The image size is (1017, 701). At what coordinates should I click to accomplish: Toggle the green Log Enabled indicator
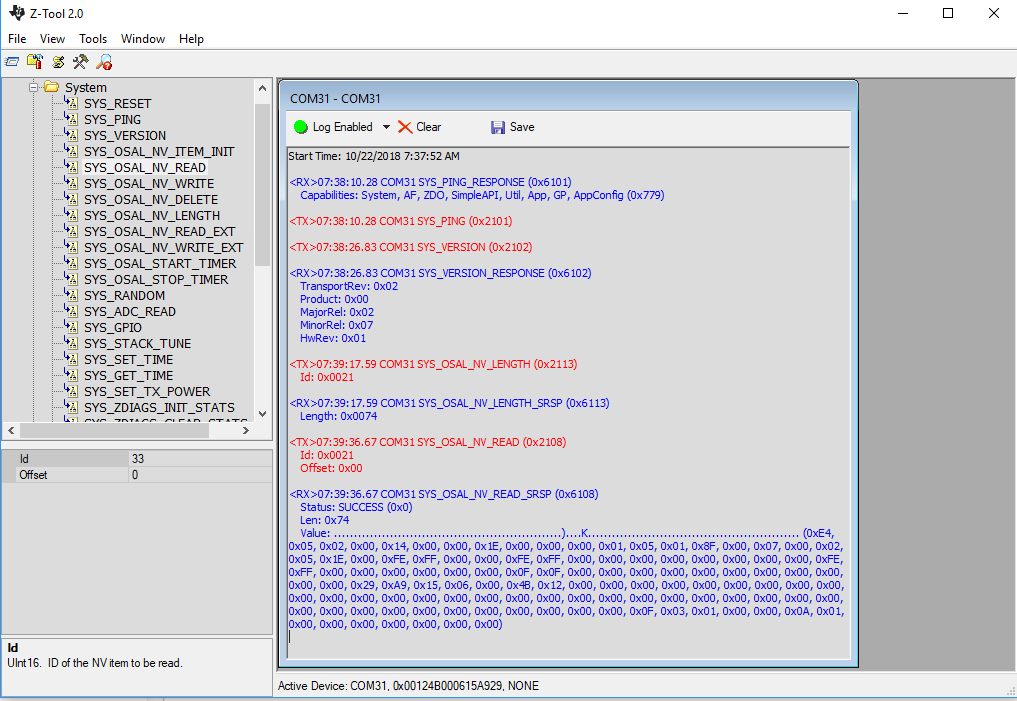[300, 127]
